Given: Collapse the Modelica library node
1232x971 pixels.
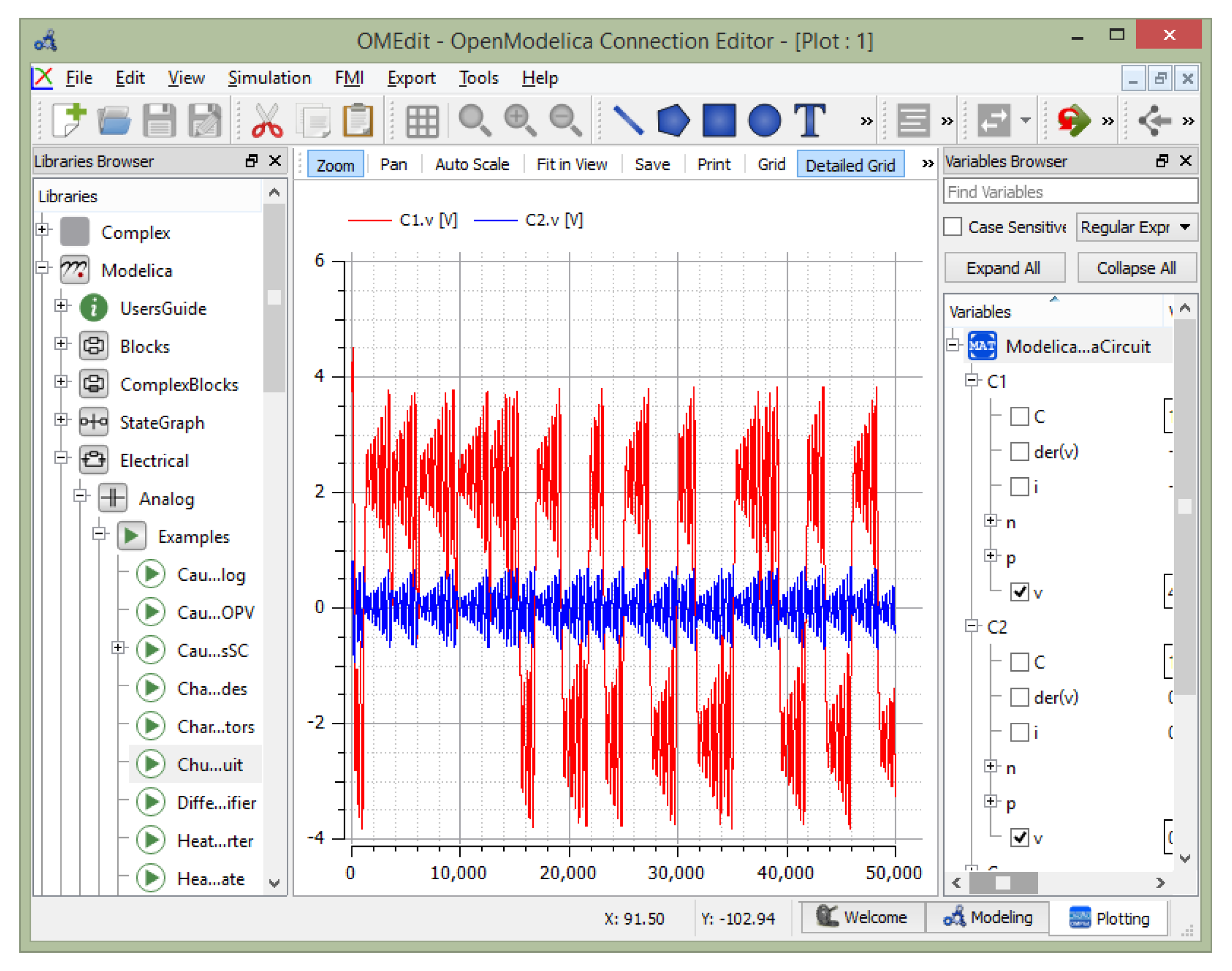Looking at the screenshot, I should [x=42, y=268].
